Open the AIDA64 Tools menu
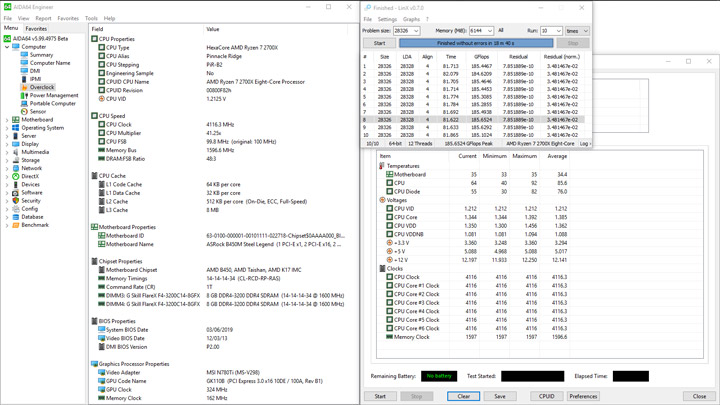 click(91, 18)
